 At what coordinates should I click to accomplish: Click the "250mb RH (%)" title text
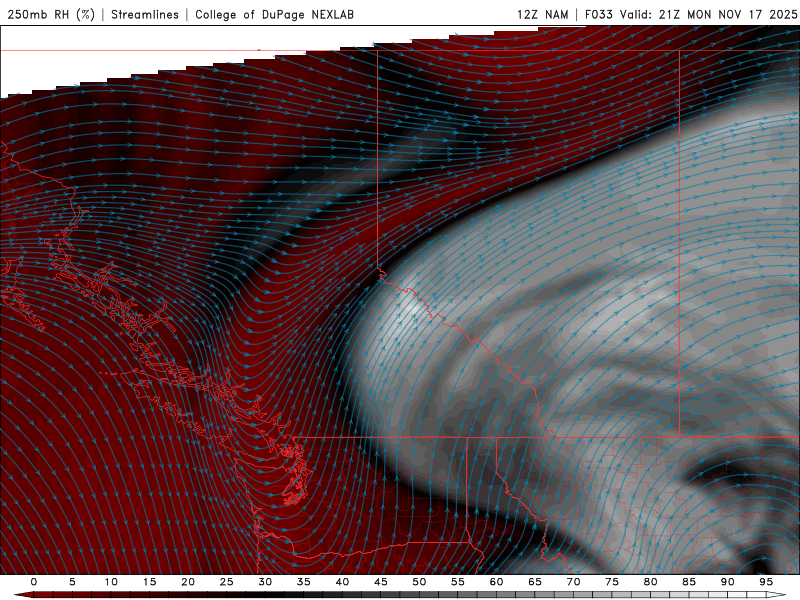pos(51,14)
